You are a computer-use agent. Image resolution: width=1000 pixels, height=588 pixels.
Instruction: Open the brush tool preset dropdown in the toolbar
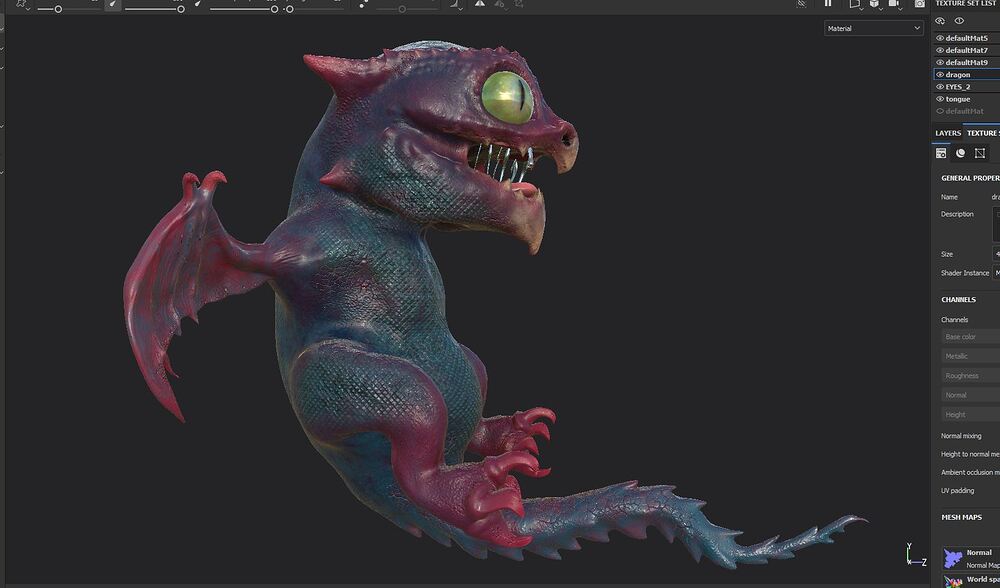click(23, 4)
